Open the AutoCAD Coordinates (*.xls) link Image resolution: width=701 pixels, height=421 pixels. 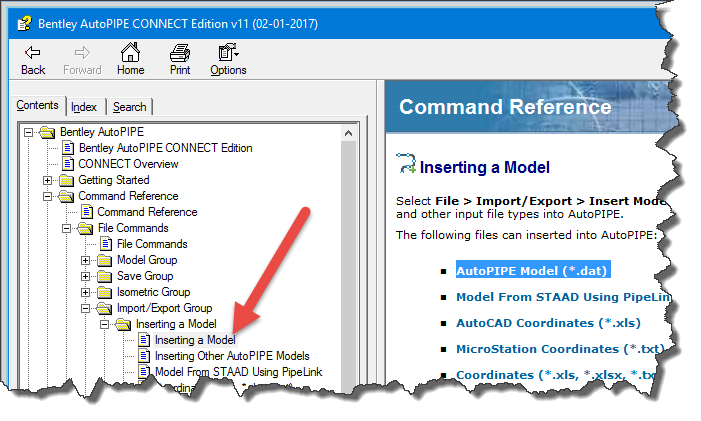tap(548, 323)
